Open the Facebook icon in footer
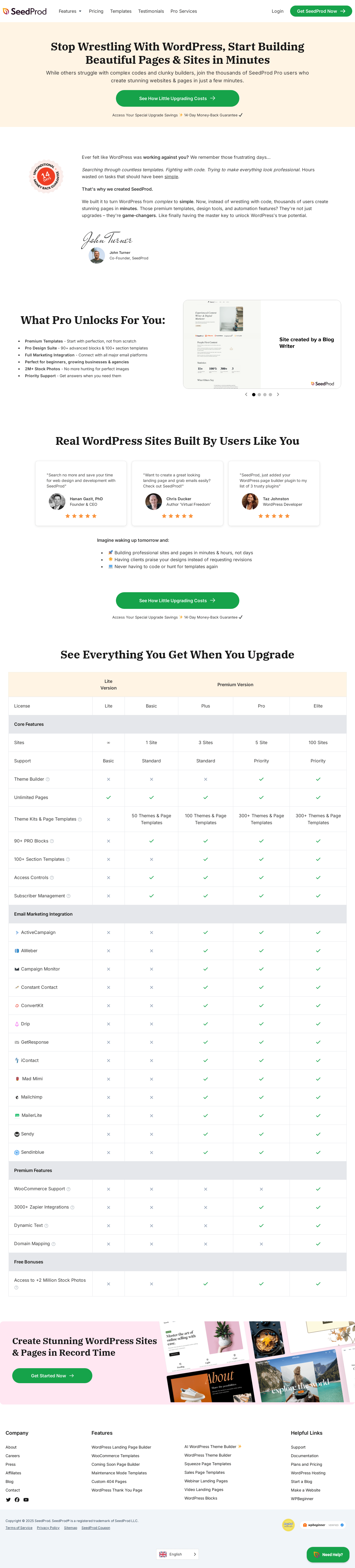 (17, 1499)
